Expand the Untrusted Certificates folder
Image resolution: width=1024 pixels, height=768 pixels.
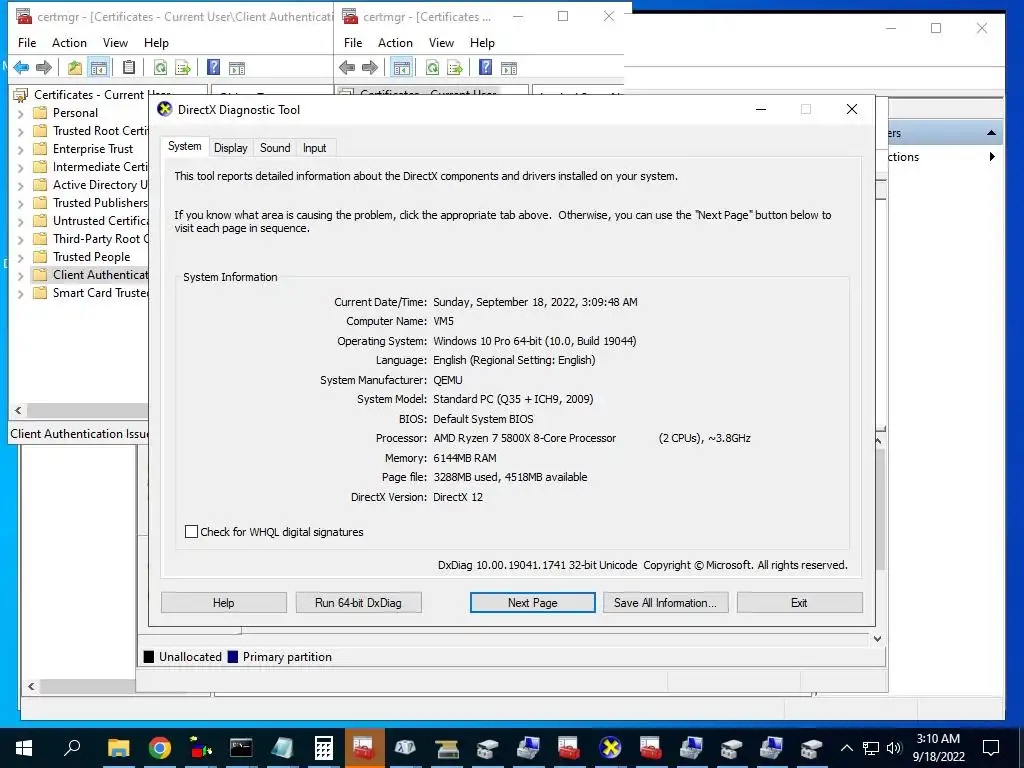click(20, 221)
